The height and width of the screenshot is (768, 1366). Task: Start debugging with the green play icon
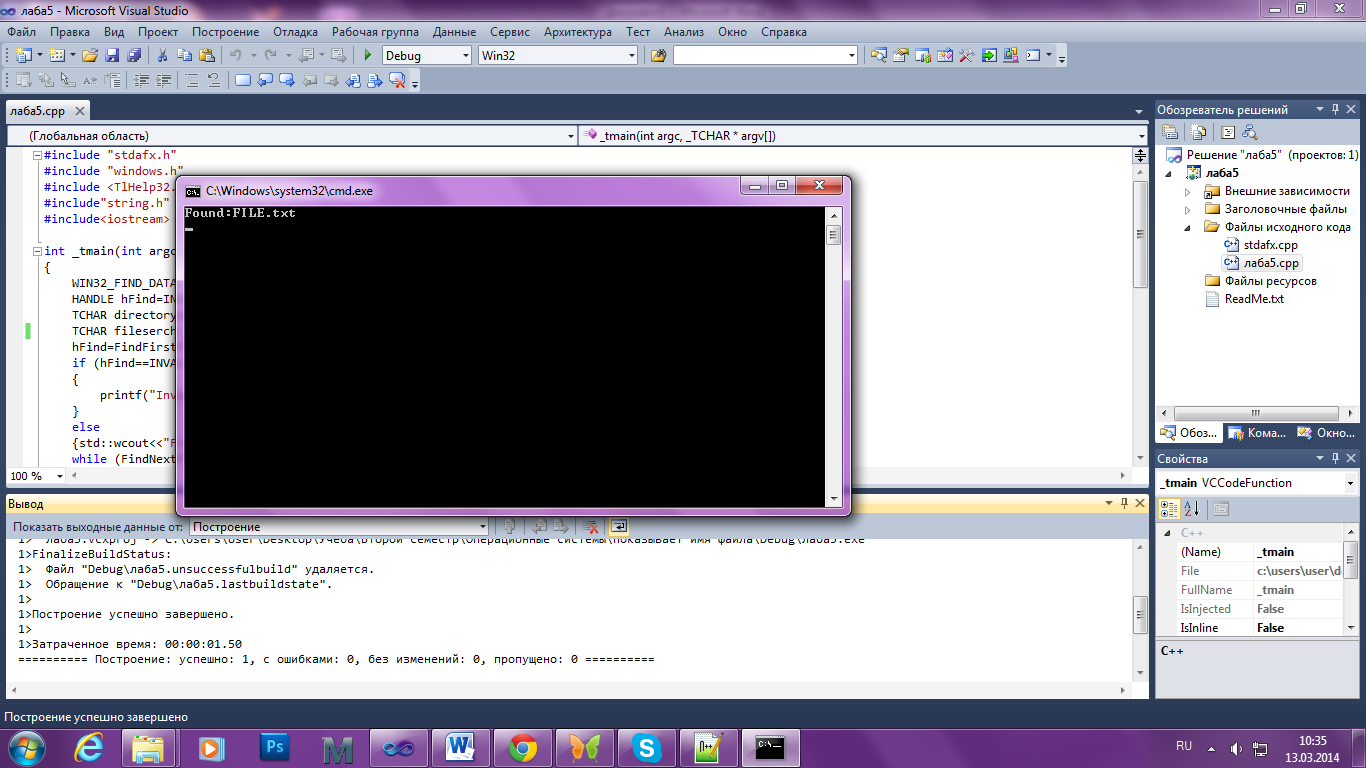coord(368,56)
